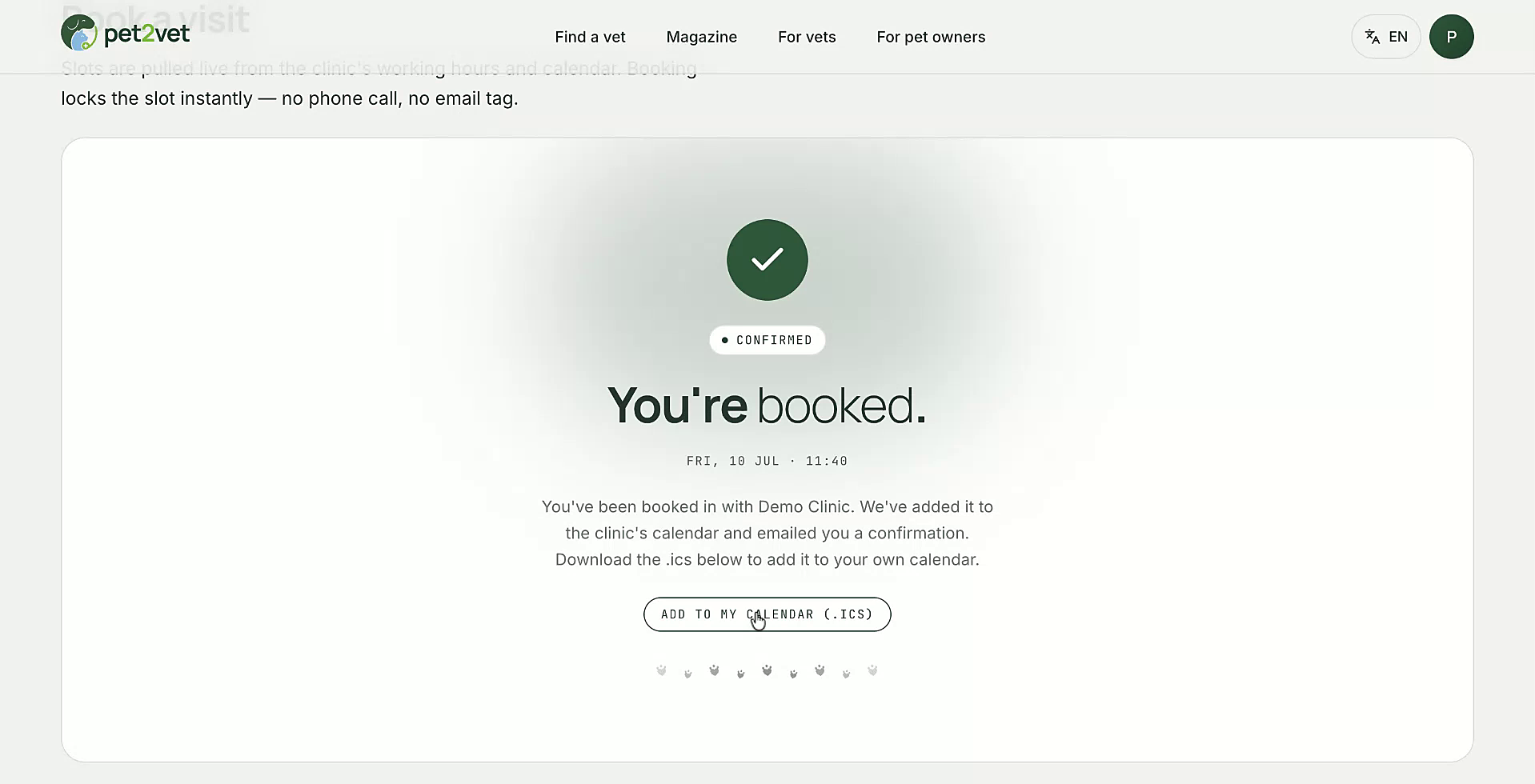Click the dot inside the CONFIRMED badge
The width and height of the screenshot is (1535, 784).
[x=724, y=340]
